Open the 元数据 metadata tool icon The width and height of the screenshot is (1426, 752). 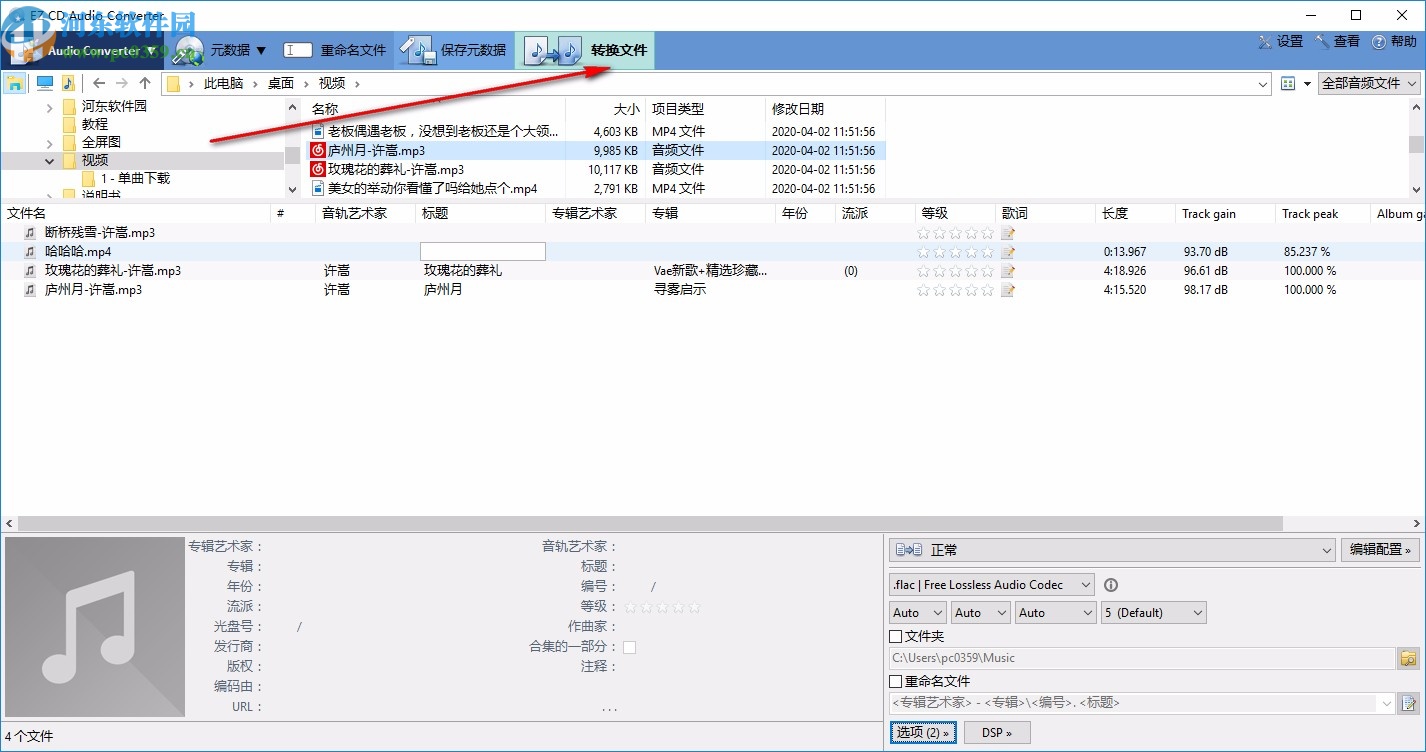(189, 49)
